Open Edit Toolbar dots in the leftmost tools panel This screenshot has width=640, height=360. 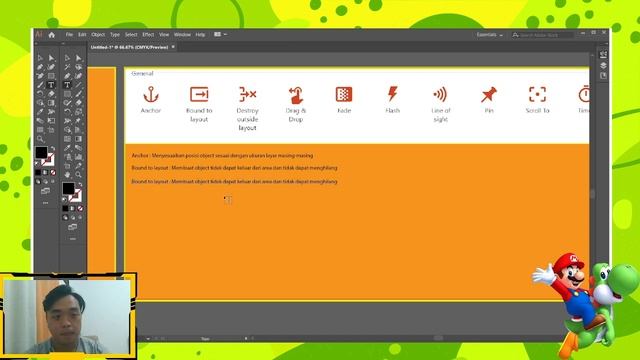point(45,202)
